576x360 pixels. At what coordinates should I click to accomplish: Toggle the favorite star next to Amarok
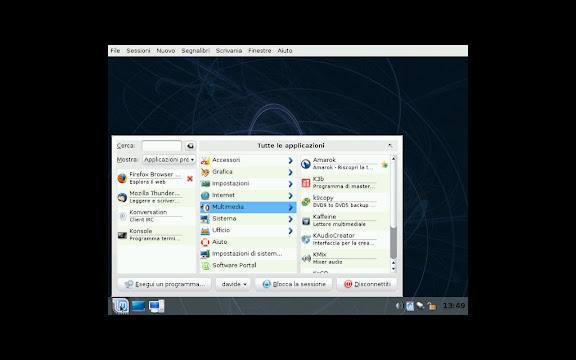[385, 164]
